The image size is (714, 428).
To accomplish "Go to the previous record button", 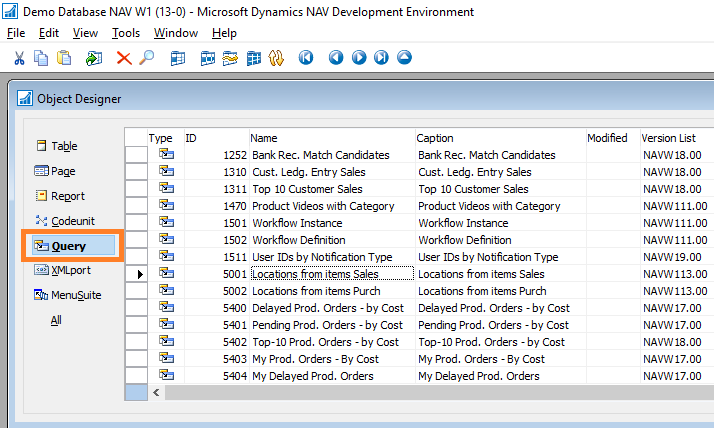I will (336, 57).
